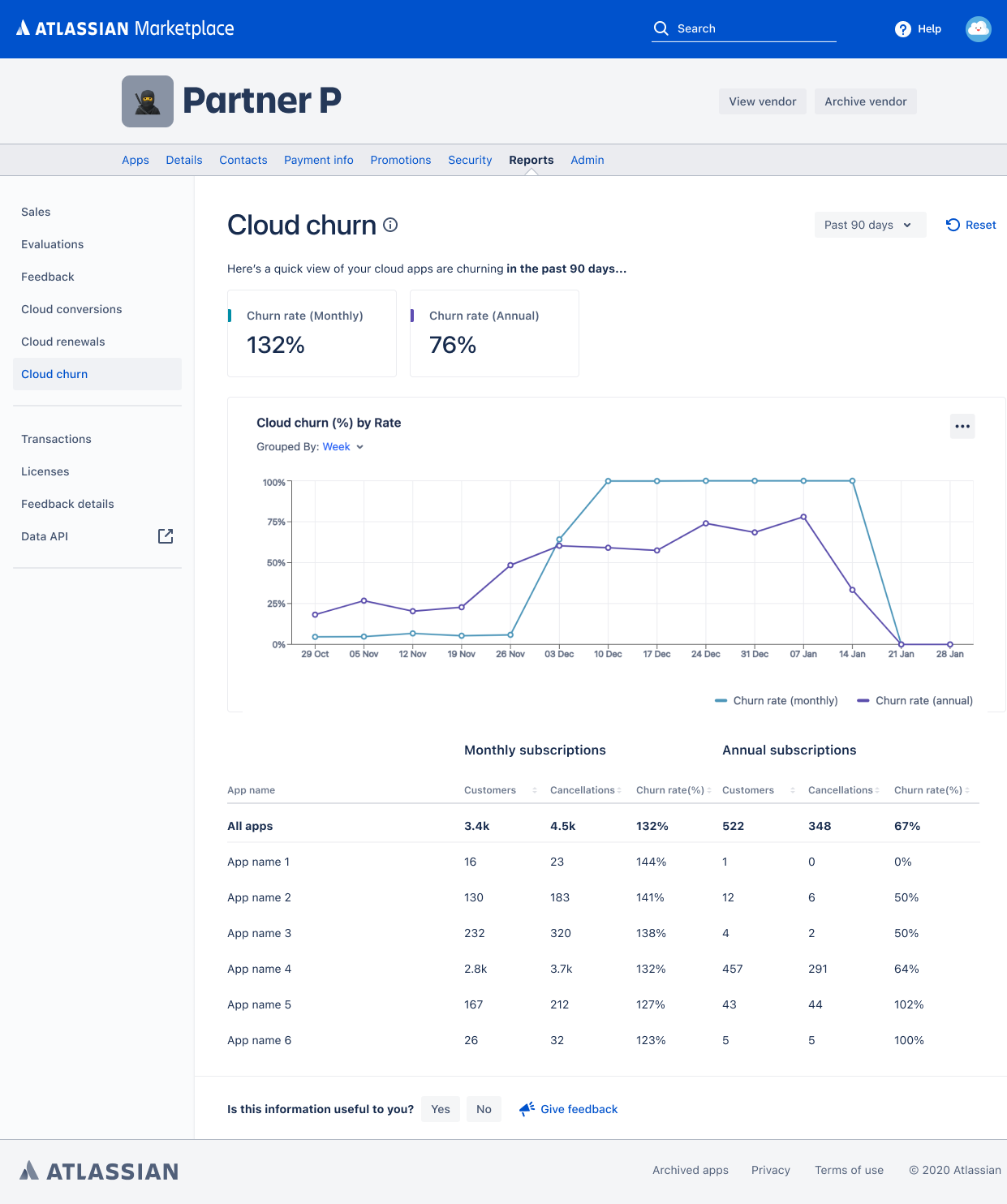Toggle sort order on Customers column

pyautogui.click(x=535, y=789)
